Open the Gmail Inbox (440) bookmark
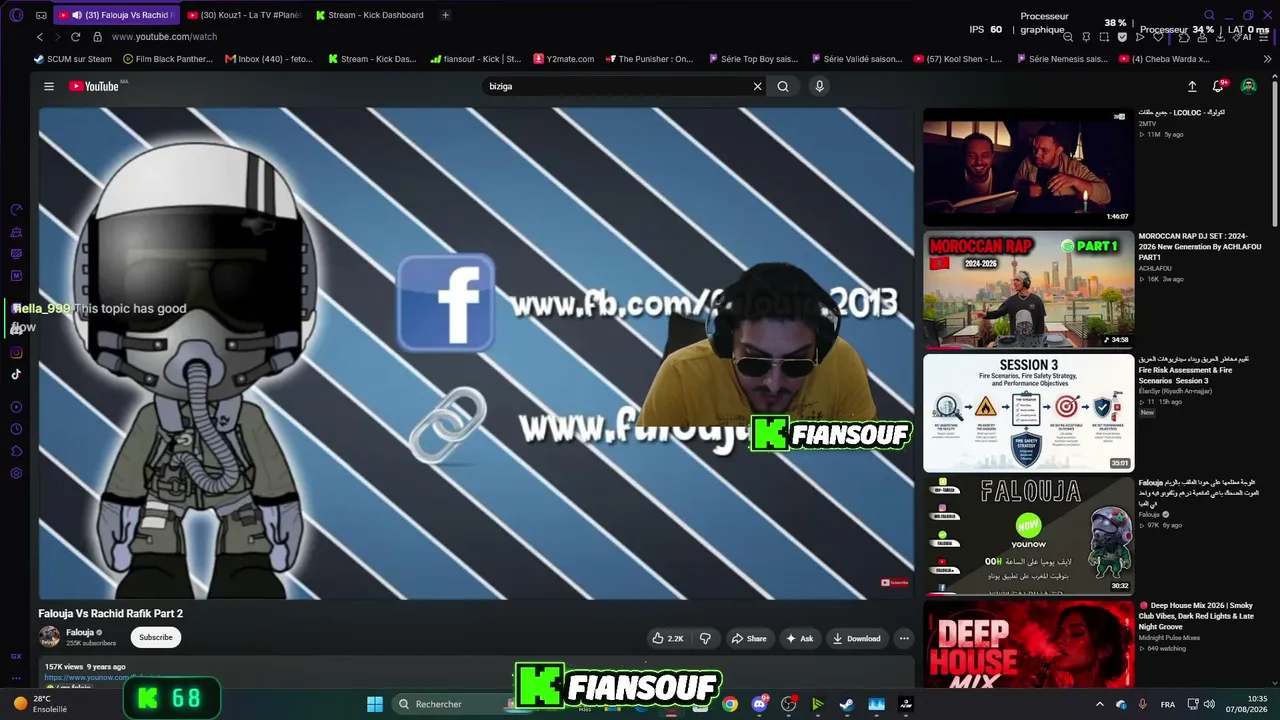 coord(269,59)
